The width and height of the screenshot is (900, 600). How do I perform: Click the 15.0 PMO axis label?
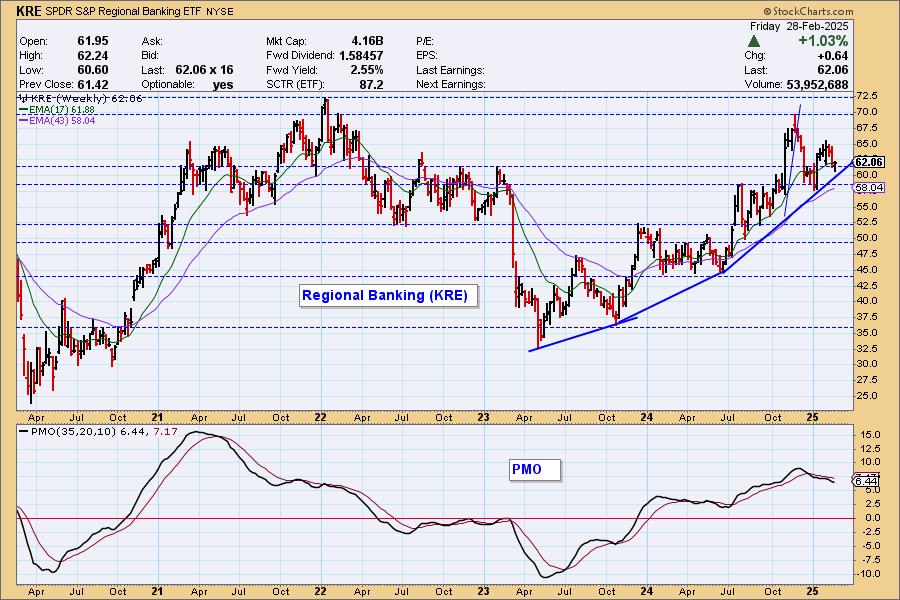coord(870,435)
